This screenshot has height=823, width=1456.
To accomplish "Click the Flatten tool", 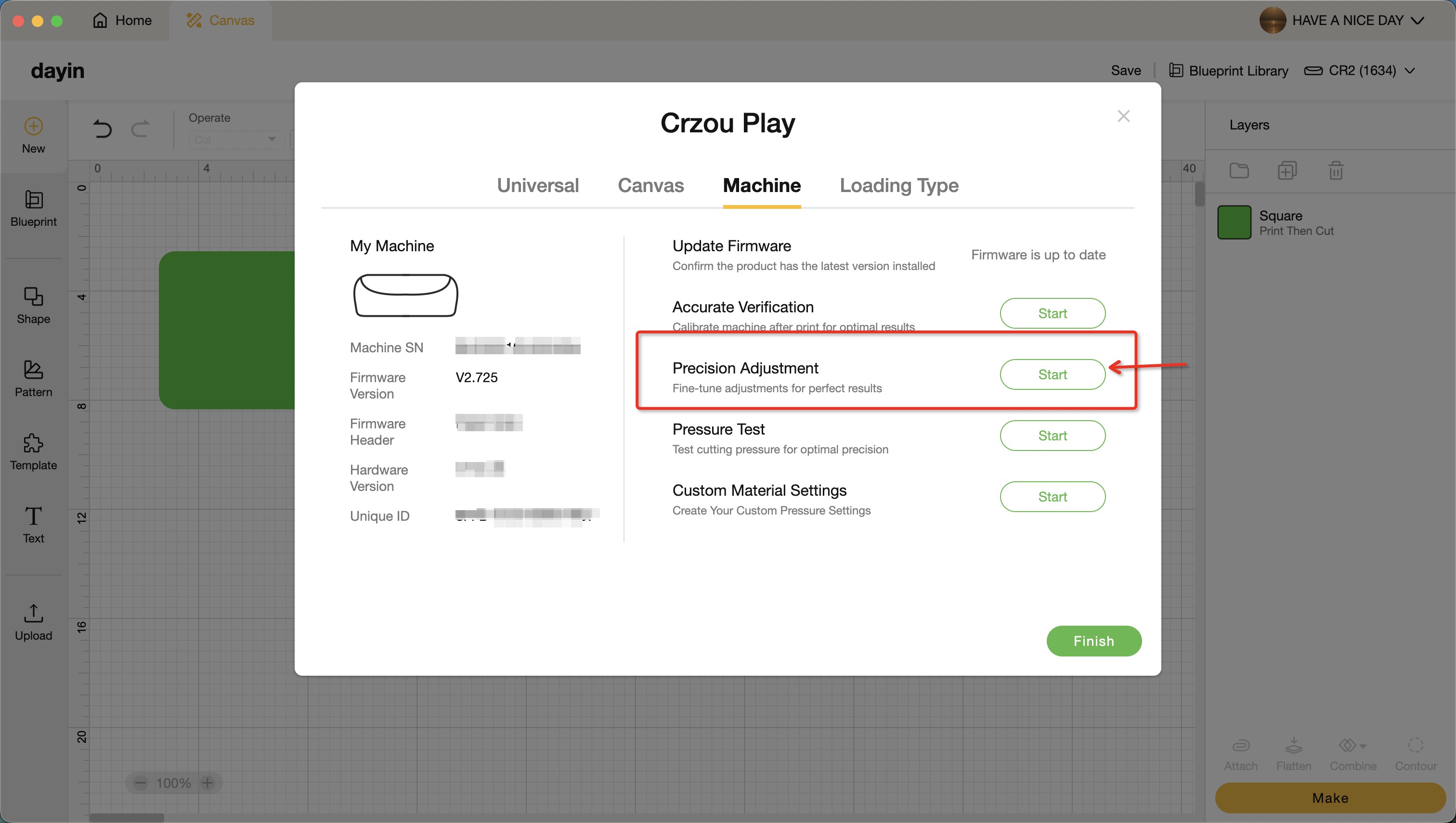I will coord(1294,754).
